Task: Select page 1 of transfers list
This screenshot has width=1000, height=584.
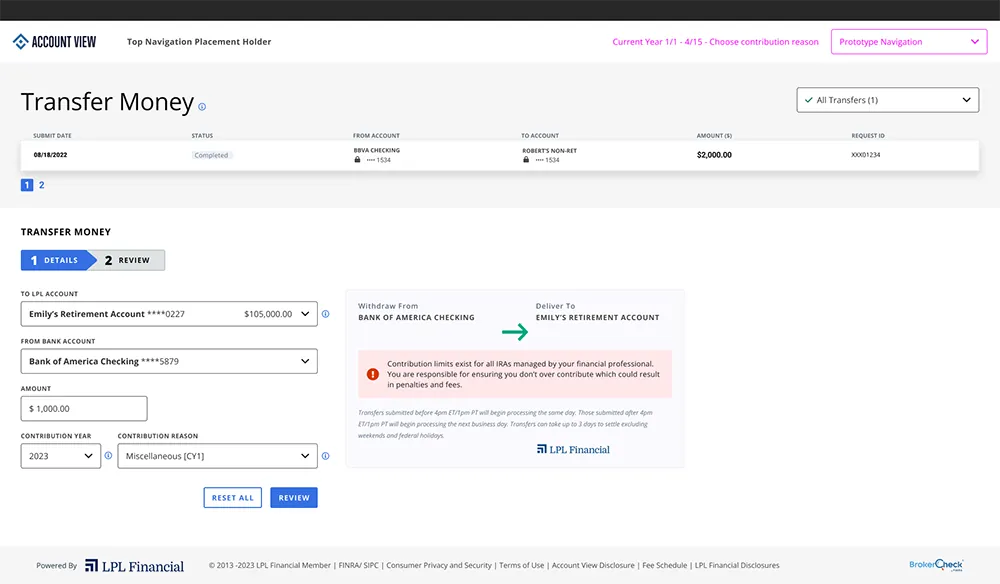Action: pos(27,185)
